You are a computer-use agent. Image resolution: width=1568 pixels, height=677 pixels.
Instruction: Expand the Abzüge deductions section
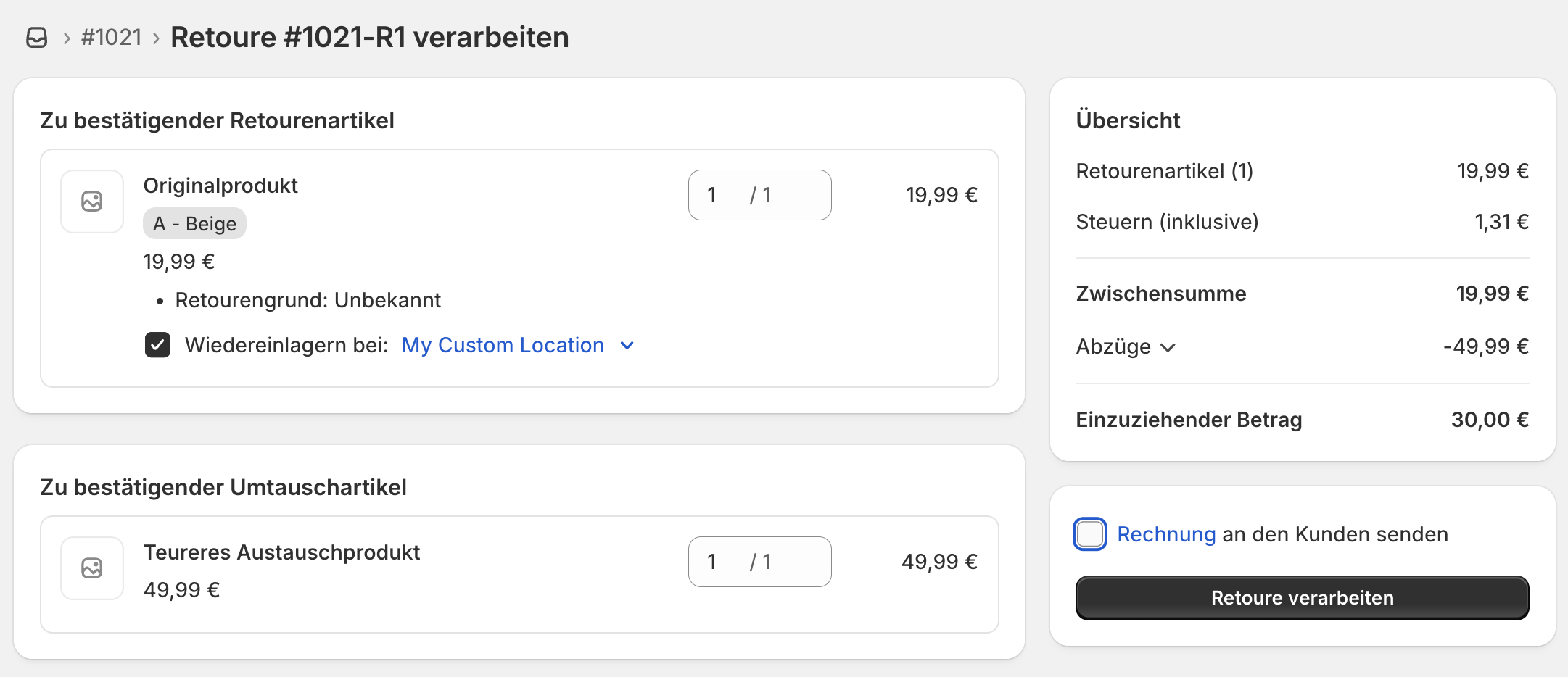1114,346
